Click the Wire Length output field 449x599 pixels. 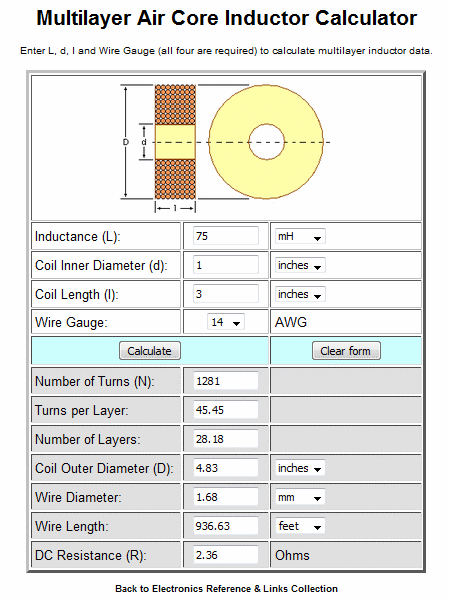pyautogui.click(x=225, y=526)
